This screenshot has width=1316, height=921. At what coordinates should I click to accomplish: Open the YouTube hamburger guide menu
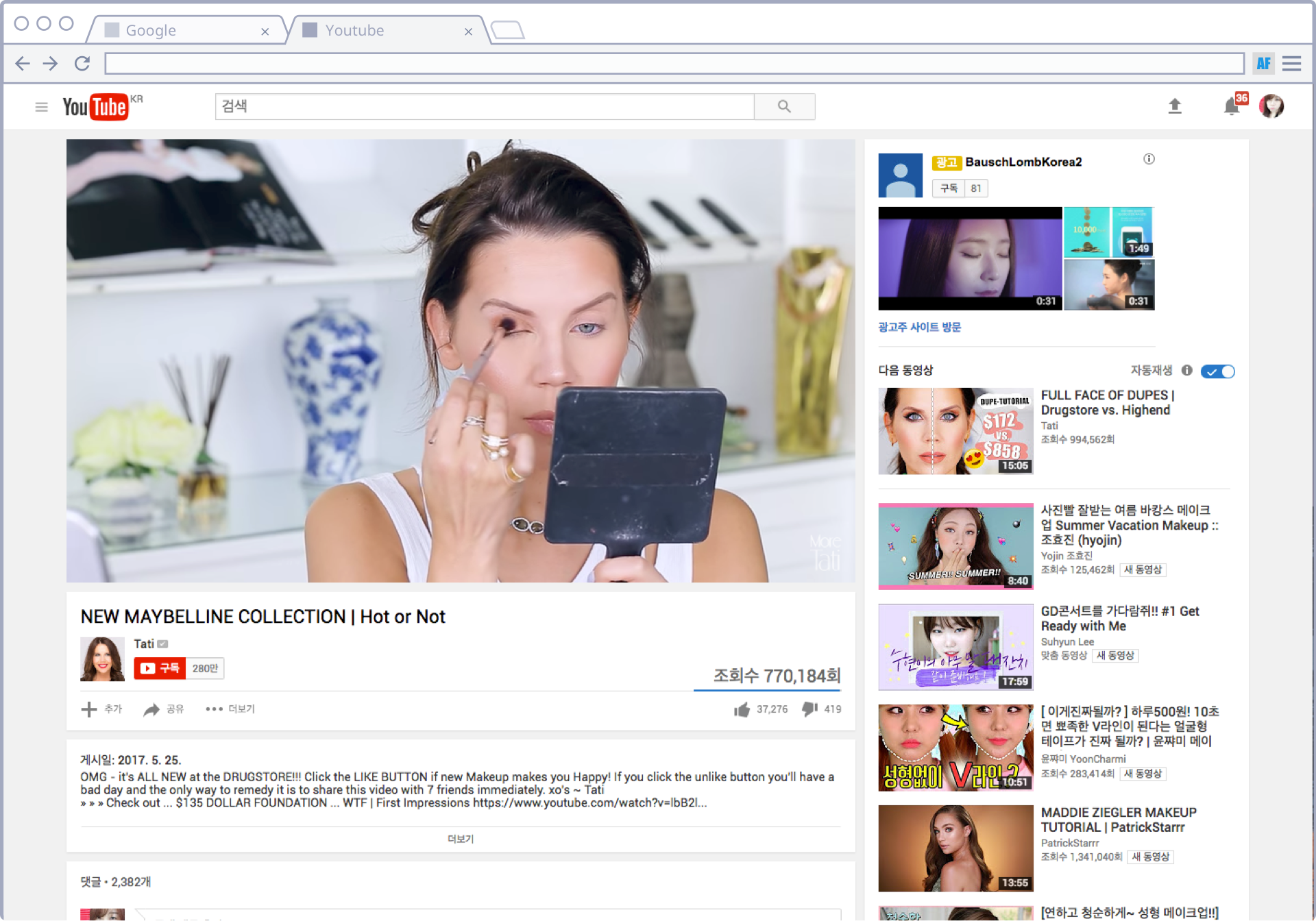click(41, 107)
